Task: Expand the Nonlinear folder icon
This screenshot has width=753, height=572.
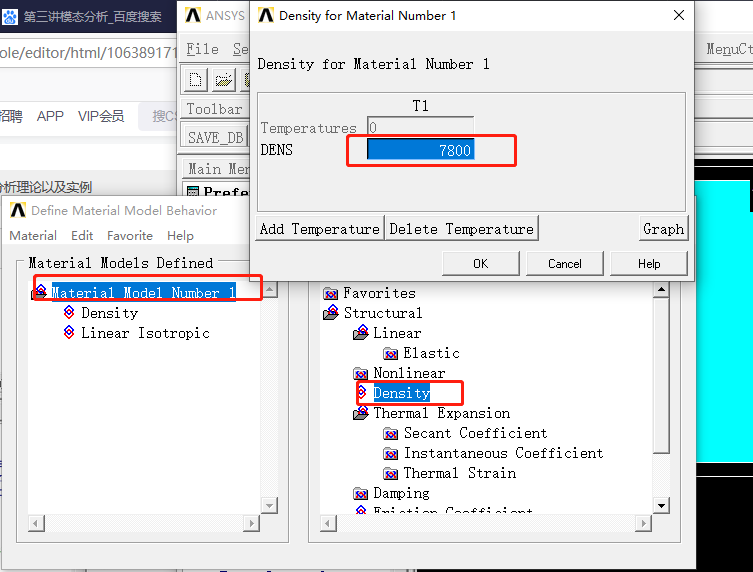Action: click(x=360, y=373)
